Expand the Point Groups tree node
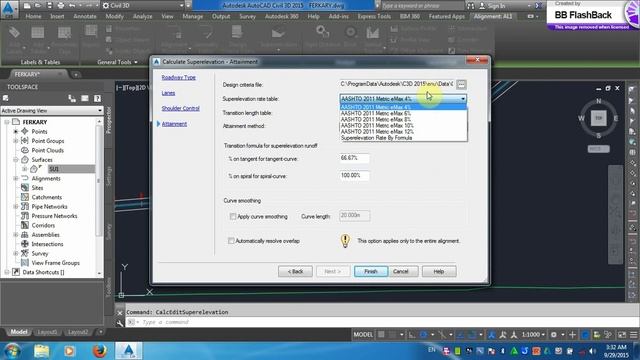 pyautogui.click(x=16, y=141)
